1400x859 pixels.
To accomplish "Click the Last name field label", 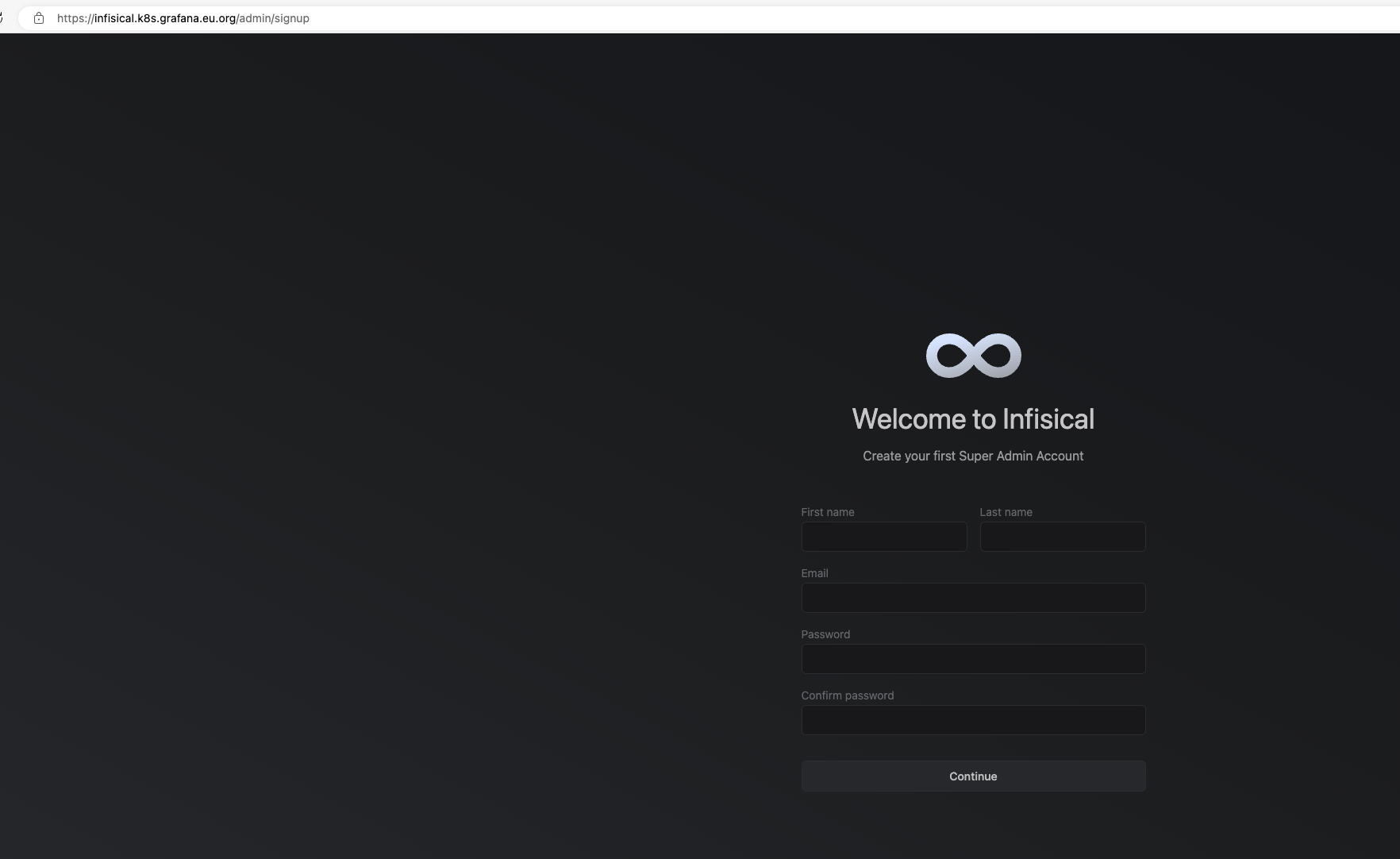I will pos(1006,512).
